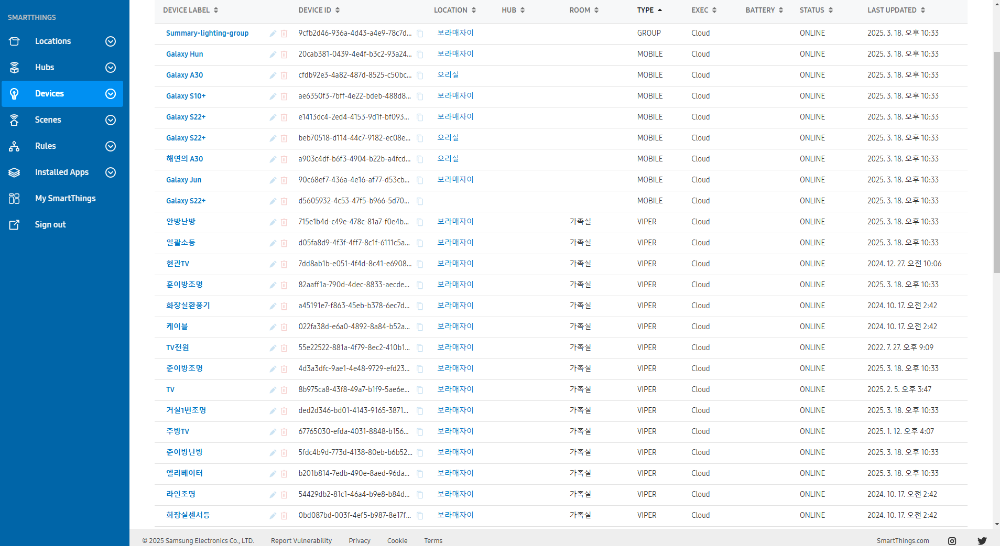Click Sign out in the sidebar
This screenshot has width=1000, height=546.
click(x=50, y=225)
